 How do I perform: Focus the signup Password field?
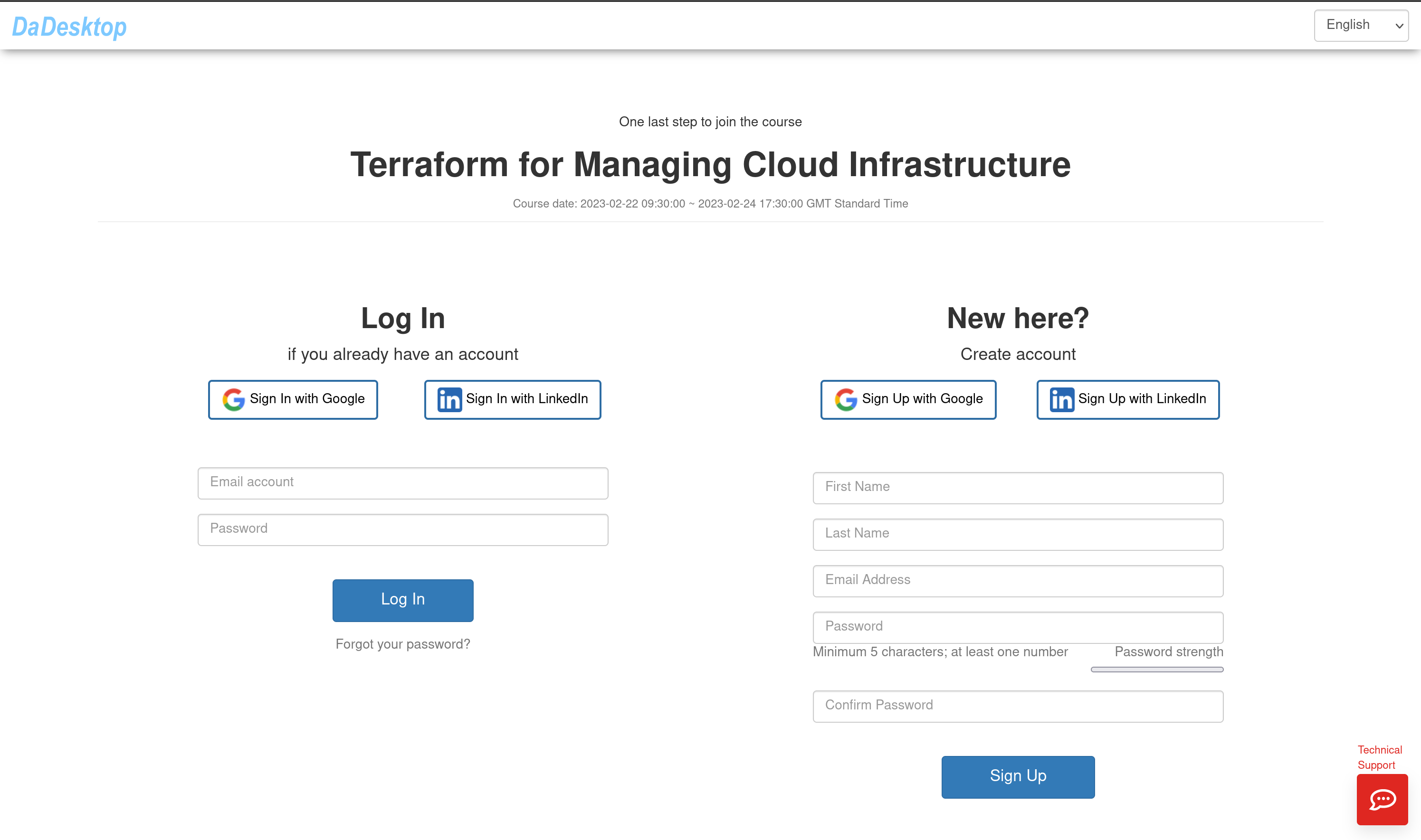pyautogui.click(x=1018, y=627)
